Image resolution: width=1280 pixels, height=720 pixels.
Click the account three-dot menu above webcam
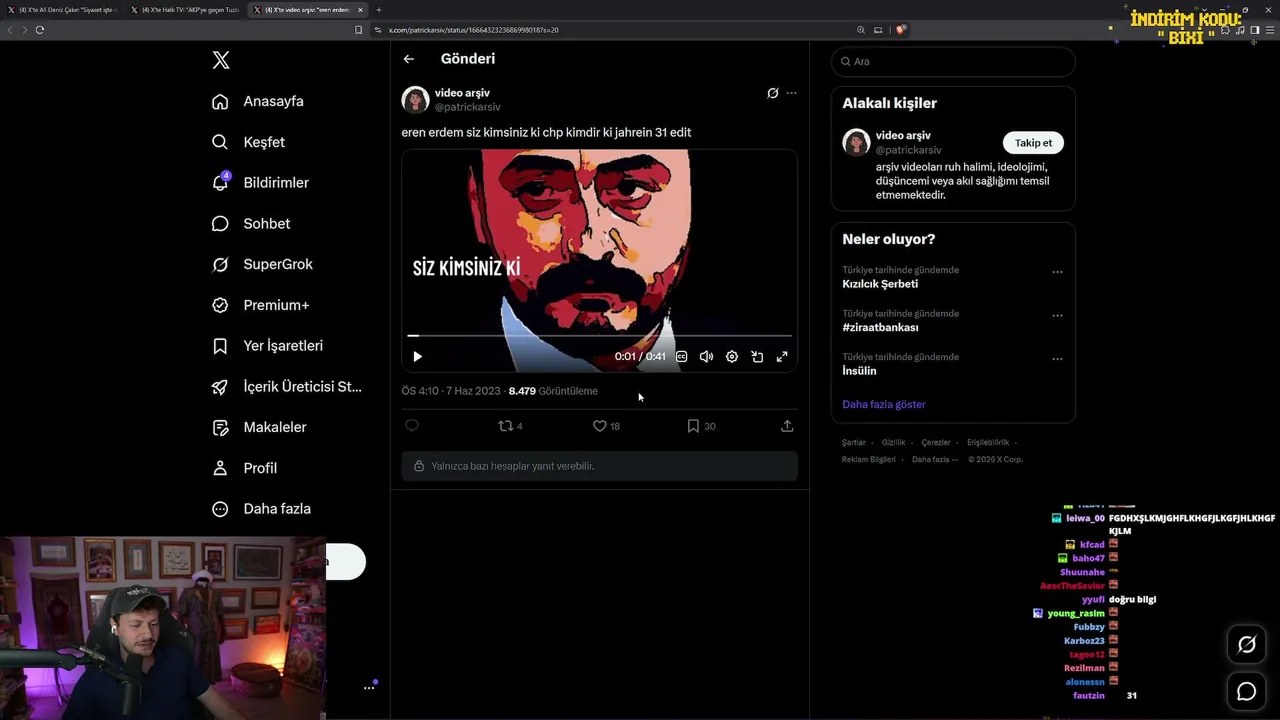[369, 688]
